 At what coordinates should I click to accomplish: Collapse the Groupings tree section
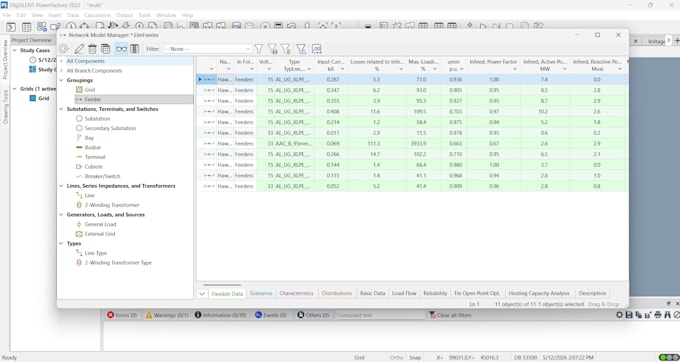point(62,80)
